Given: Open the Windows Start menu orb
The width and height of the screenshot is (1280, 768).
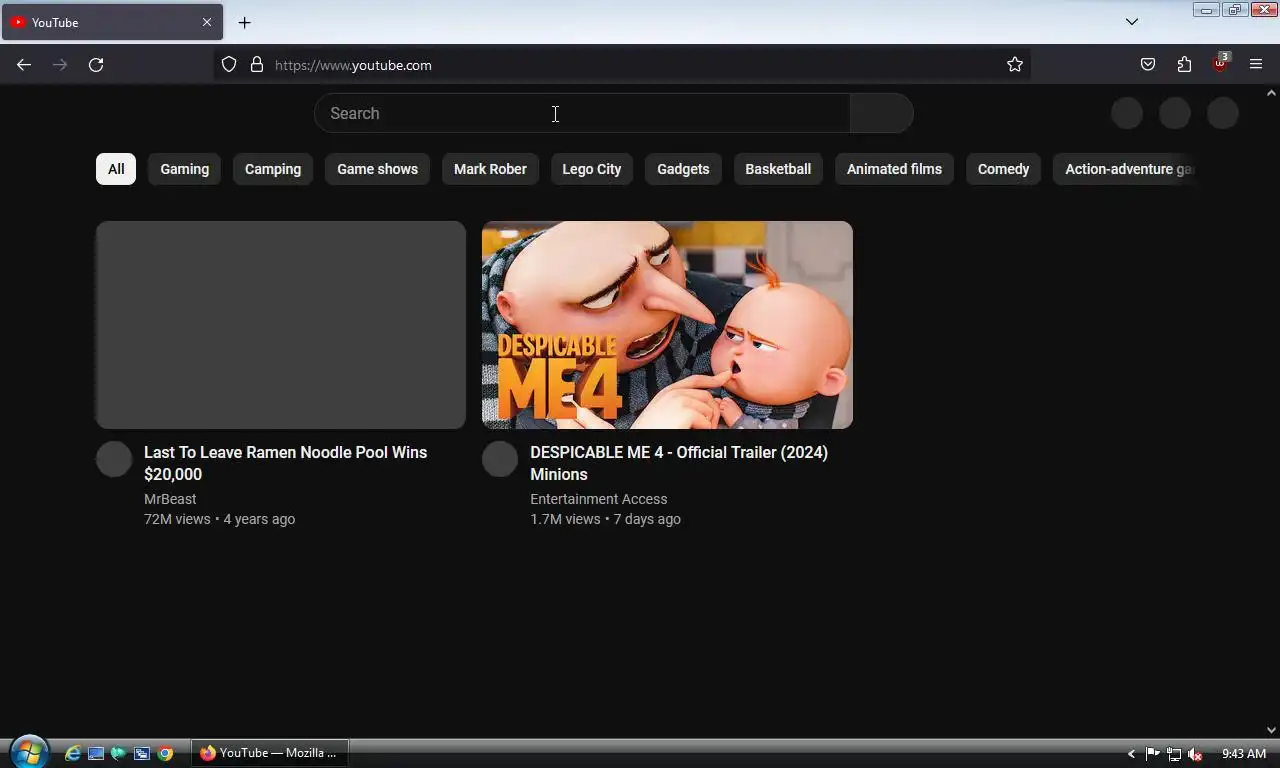Looking at the screenshot, I should click(28, 753).
